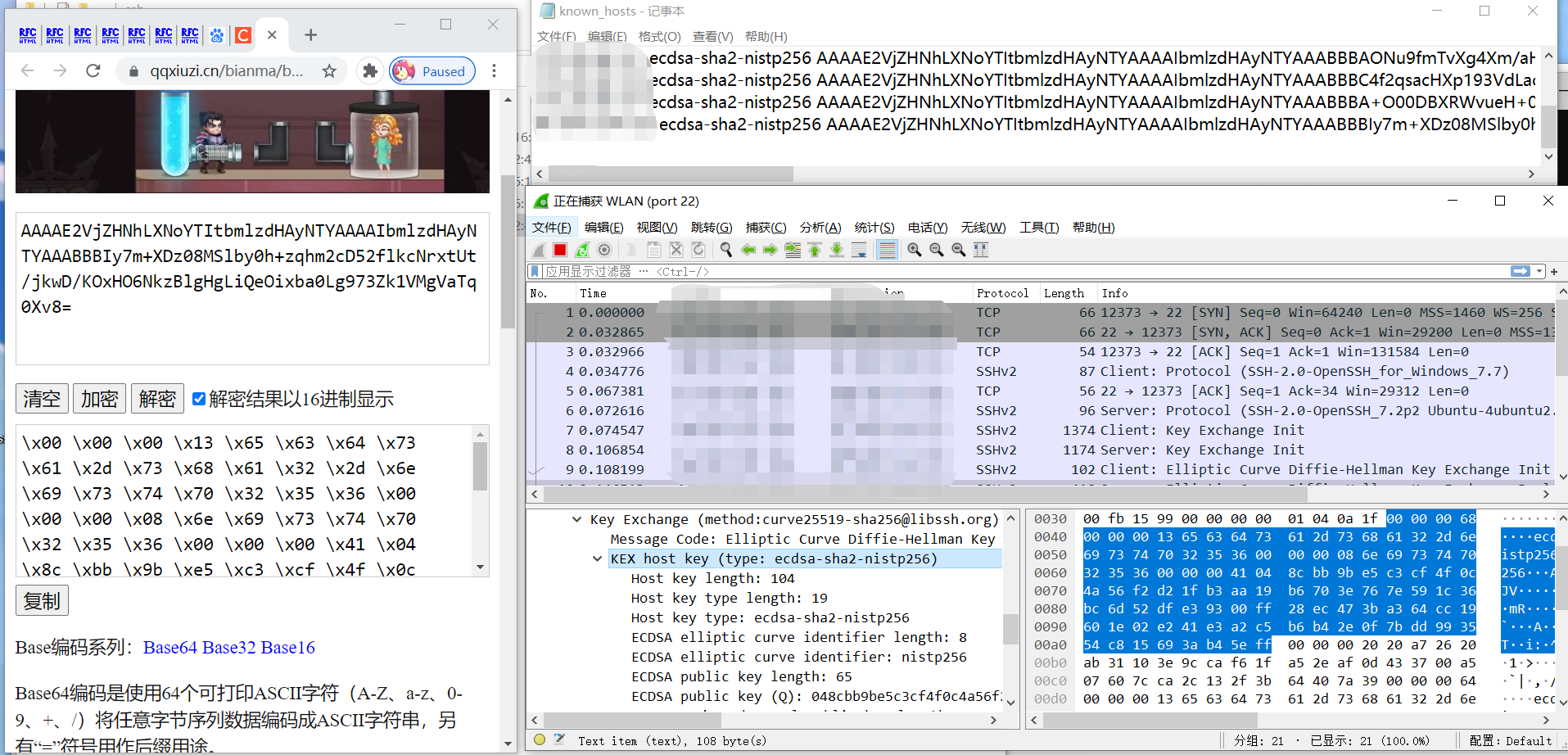Collapse the Key Exchange tree node
The height and width of the screenshot is (755, 1568).
pos(576,519)
